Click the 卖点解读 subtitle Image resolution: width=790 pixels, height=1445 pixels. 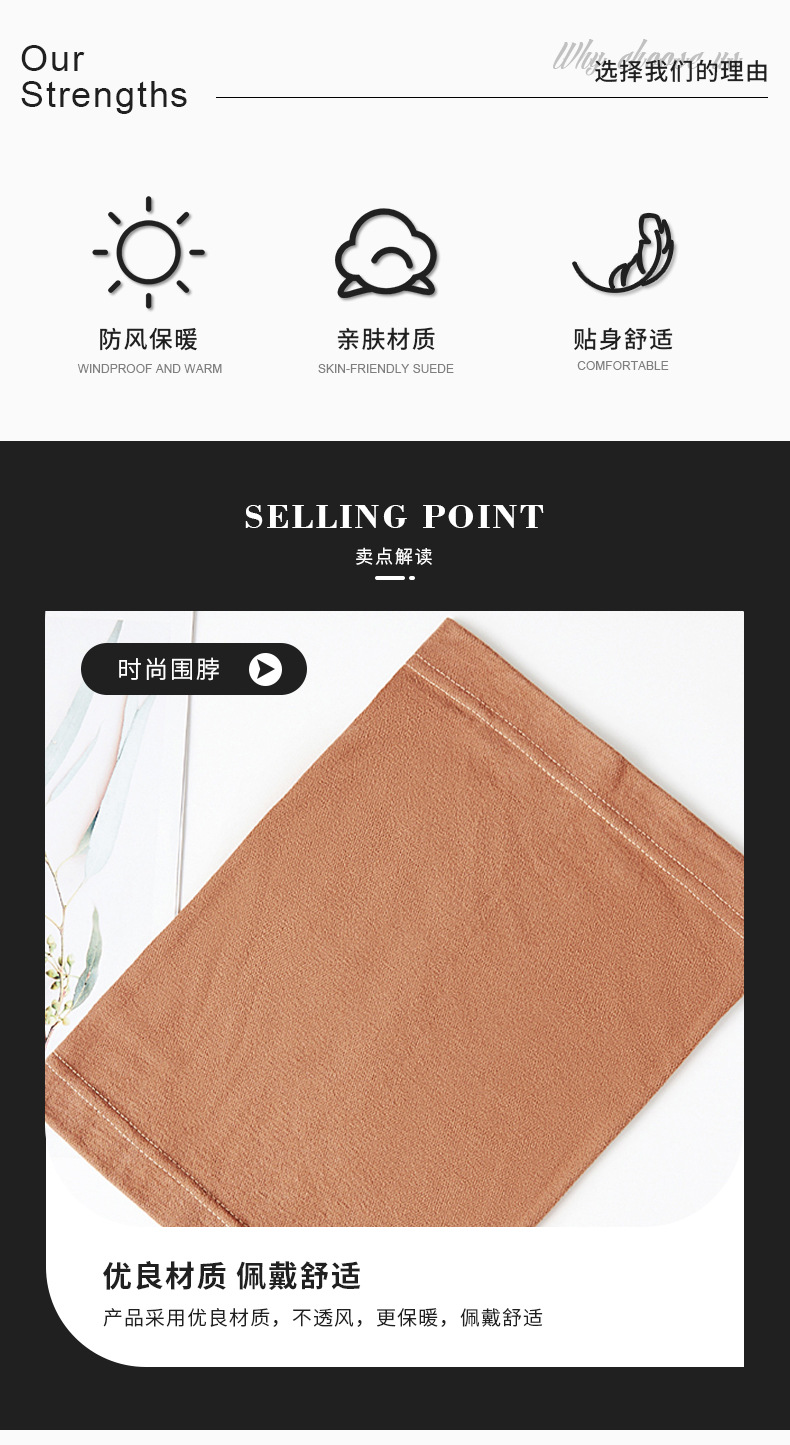[394, 557]
